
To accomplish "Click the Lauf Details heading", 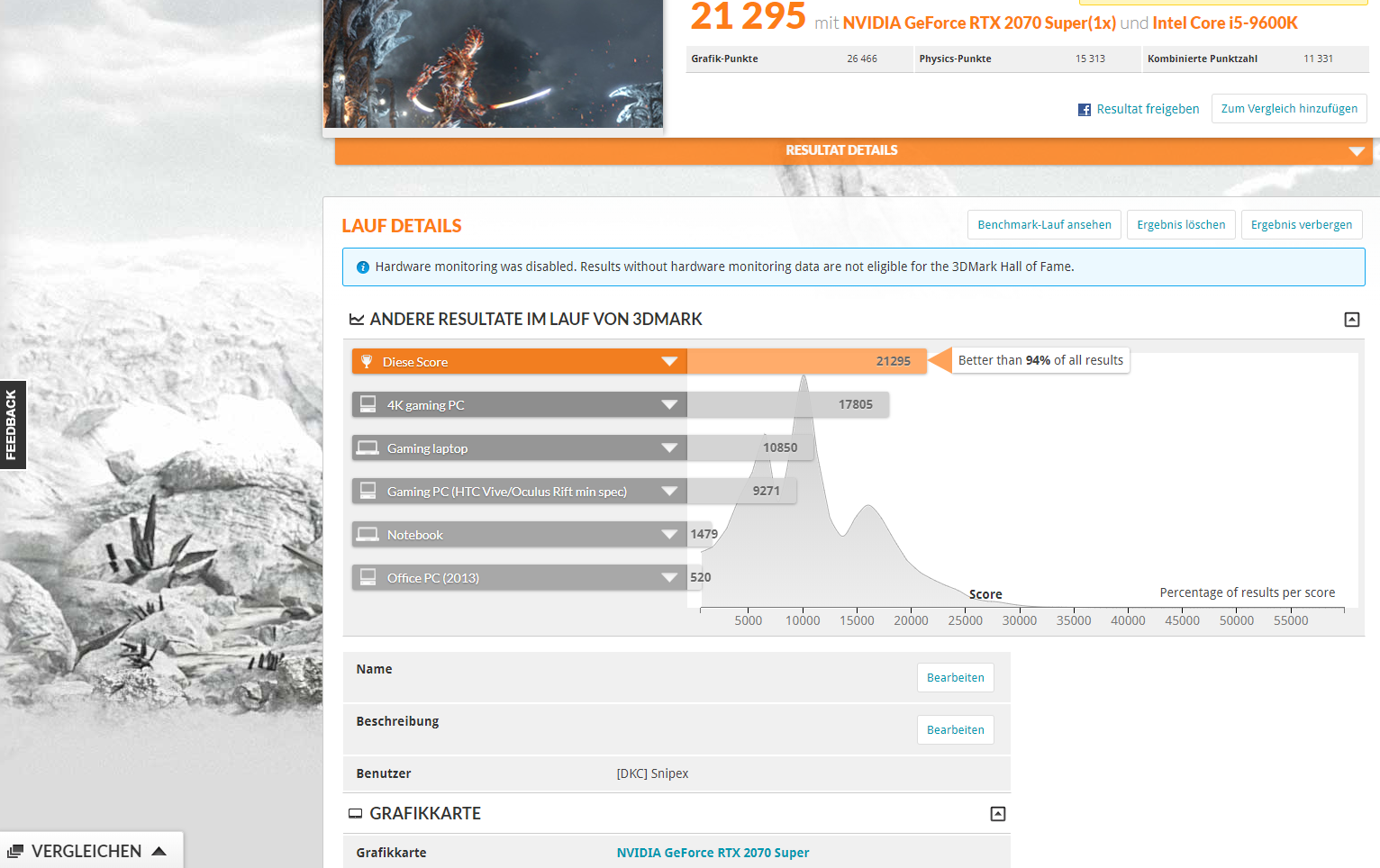I will pos(402,226).
